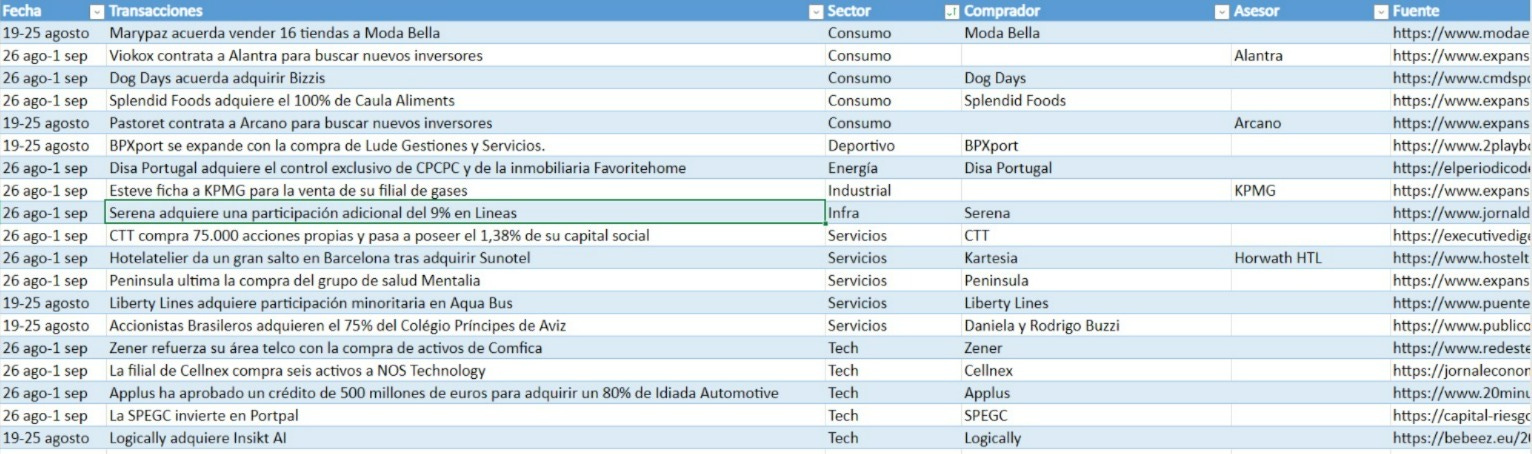Screen dimensions: 1532x454
Task: Select the 'Alantra' asesor cell
Action: point(1310,56)
